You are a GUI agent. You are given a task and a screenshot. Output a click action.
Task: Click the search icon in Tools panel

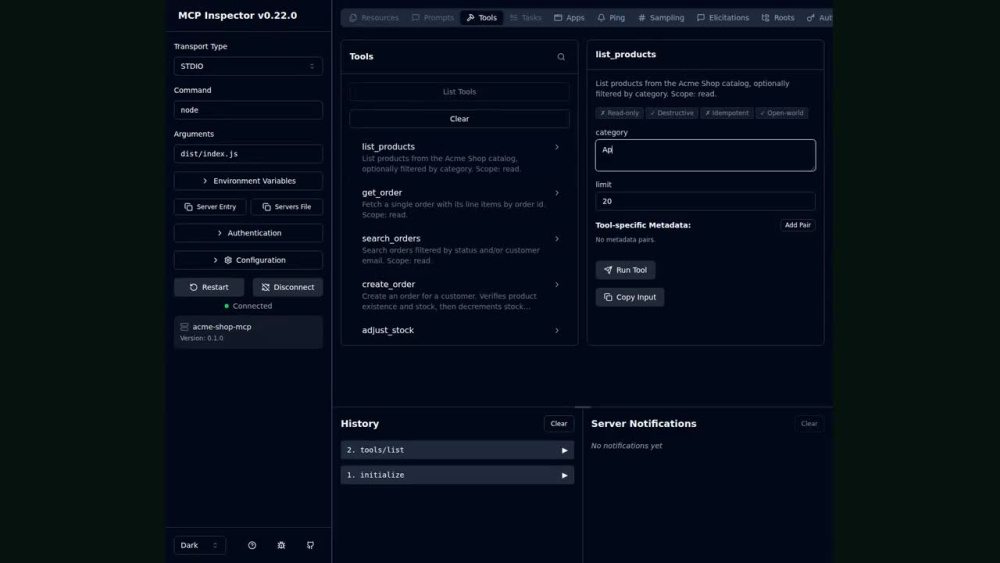561,57
